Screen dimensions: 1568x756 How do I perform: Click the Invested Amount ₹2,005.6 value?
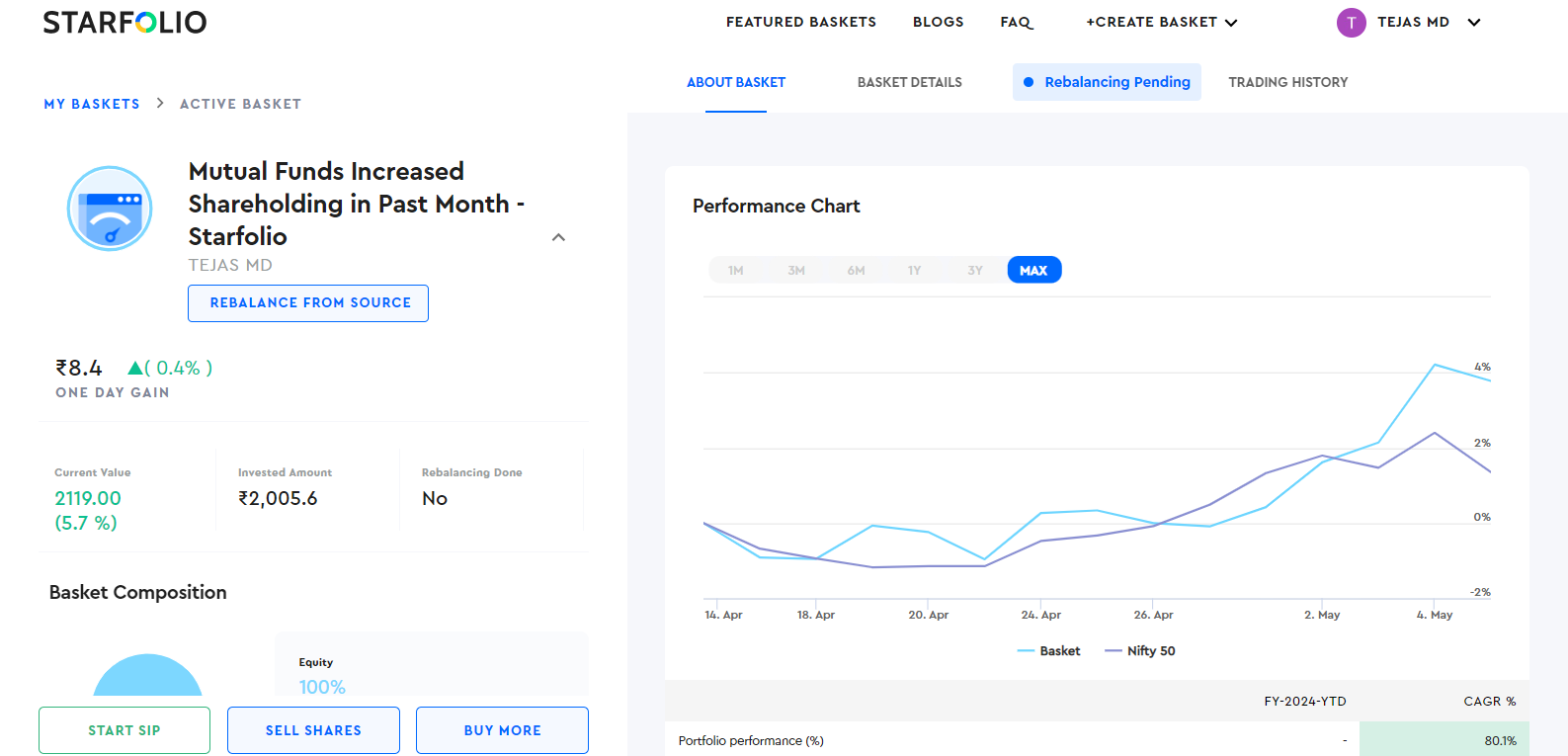pyautogui.click(x=278, y=498)
